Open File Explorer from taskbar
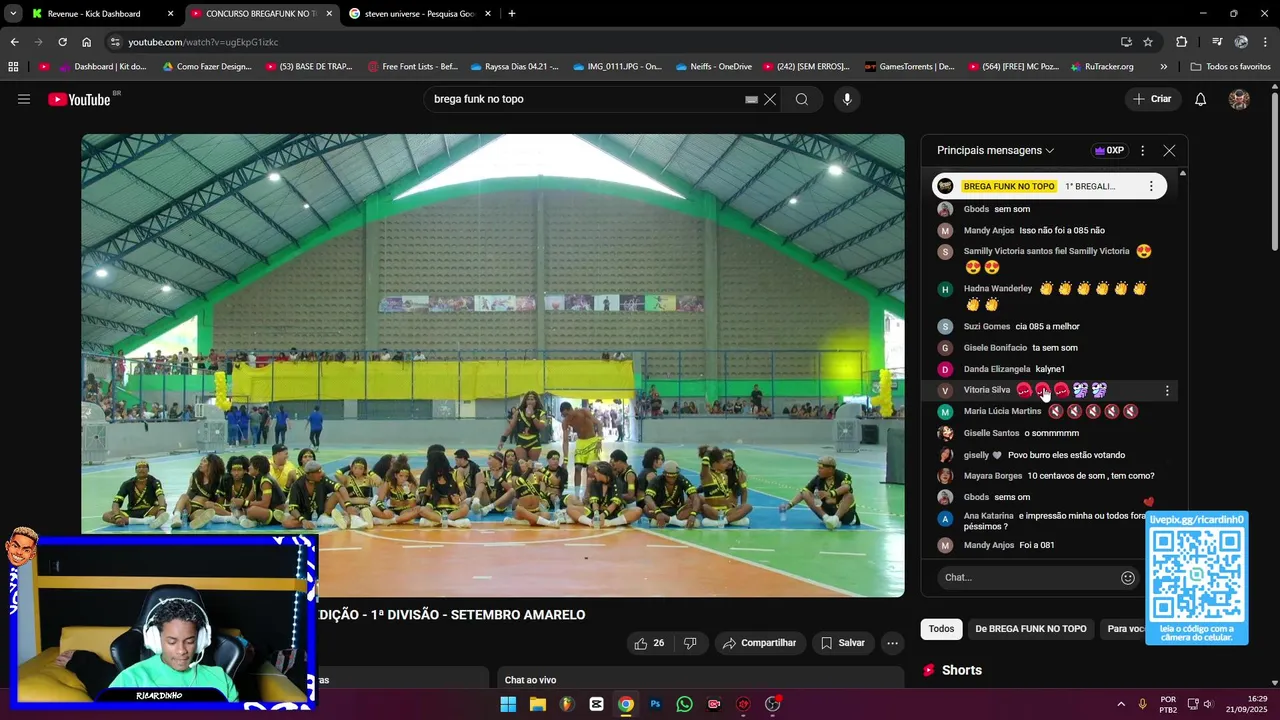This screenshot has width=1280, height=720. [x=537, y=704]
